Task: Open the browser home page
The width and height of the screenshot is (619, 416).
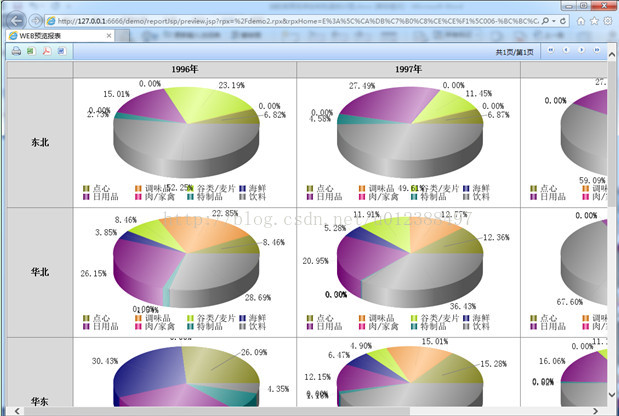Action: [581, 21]
